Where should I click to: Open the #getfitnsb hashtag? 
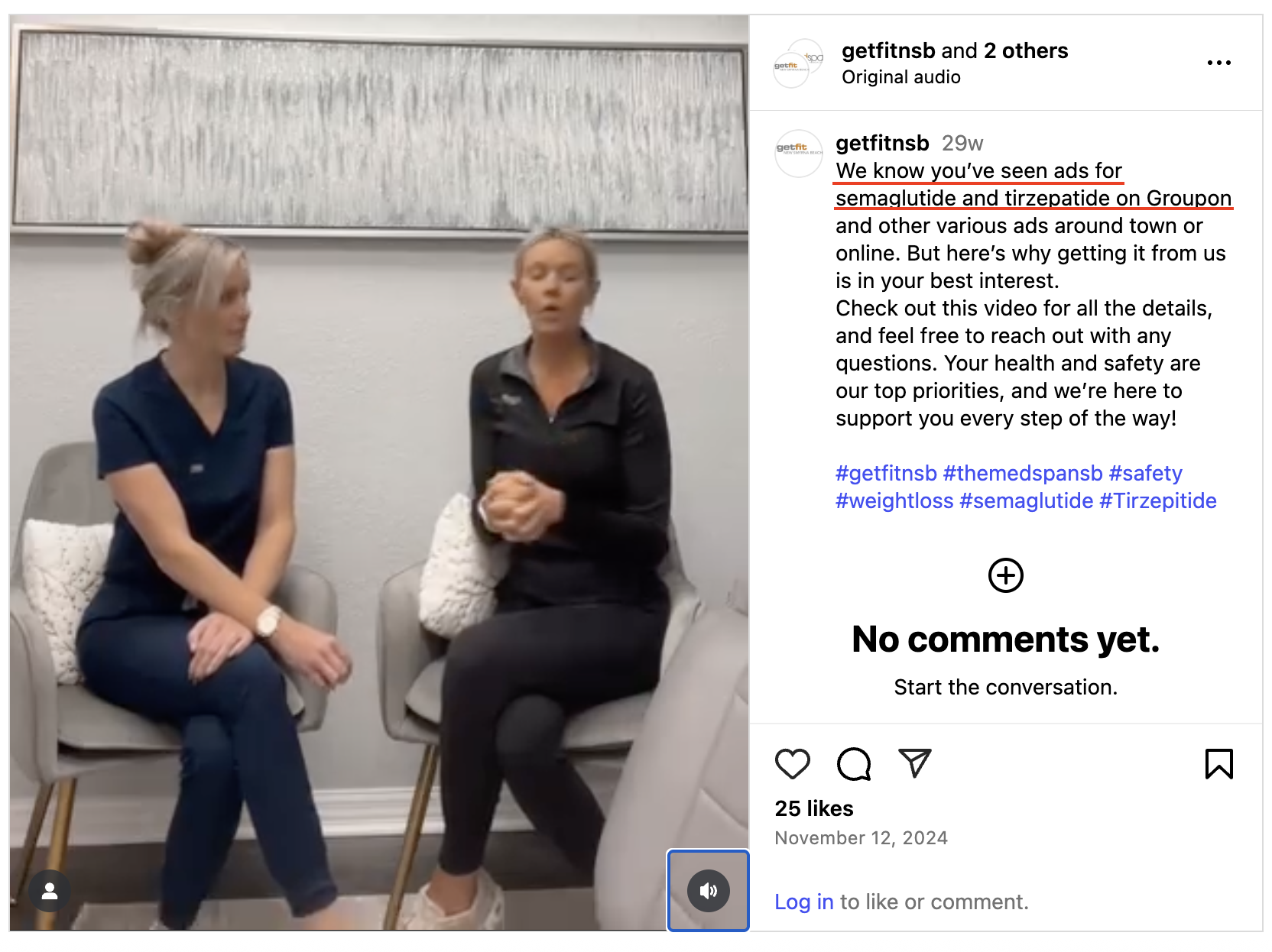(x=886, y=473)
